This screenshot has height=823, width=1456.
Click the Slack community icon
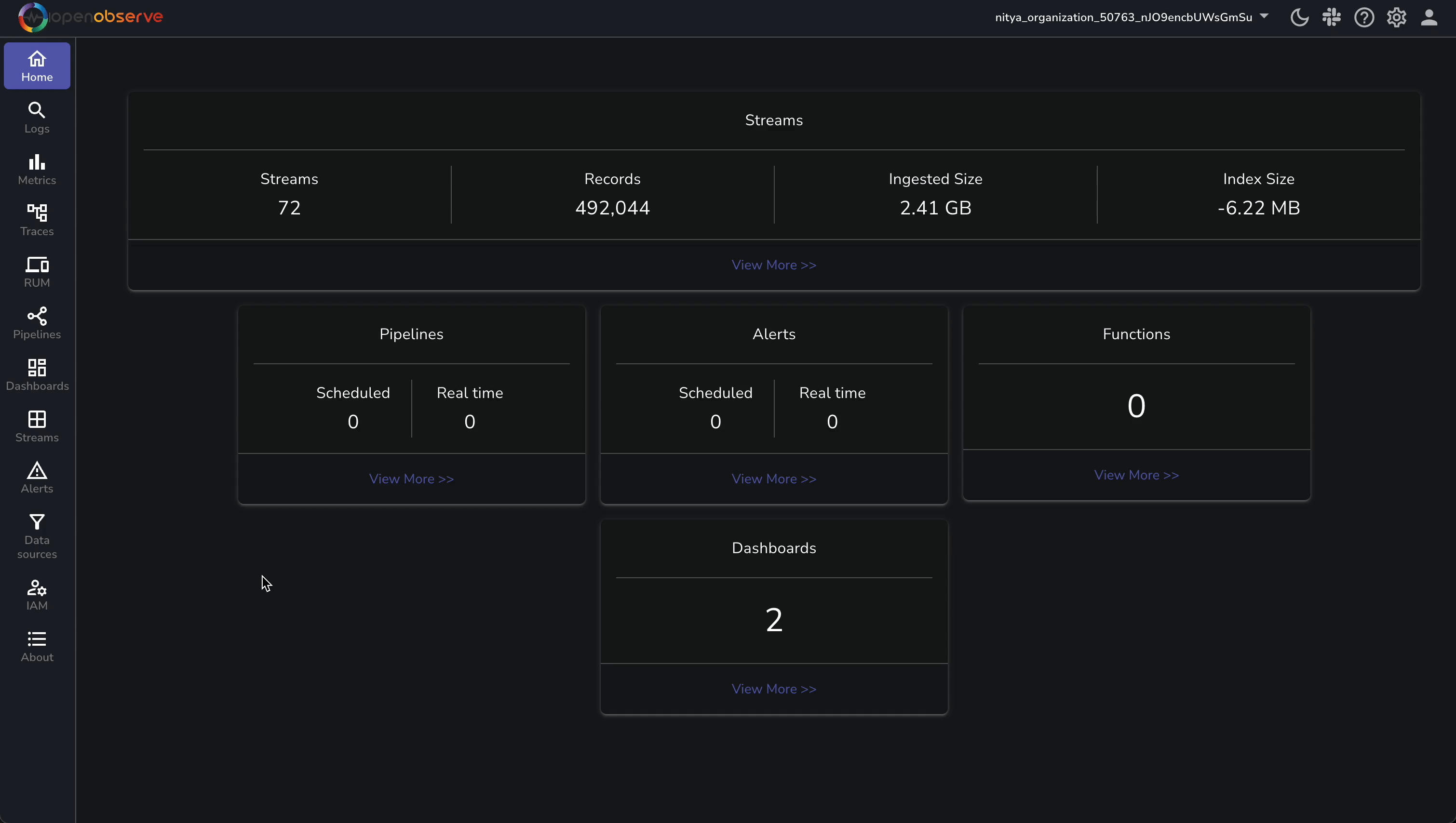pyautogui.click(x=1332, y=17)
